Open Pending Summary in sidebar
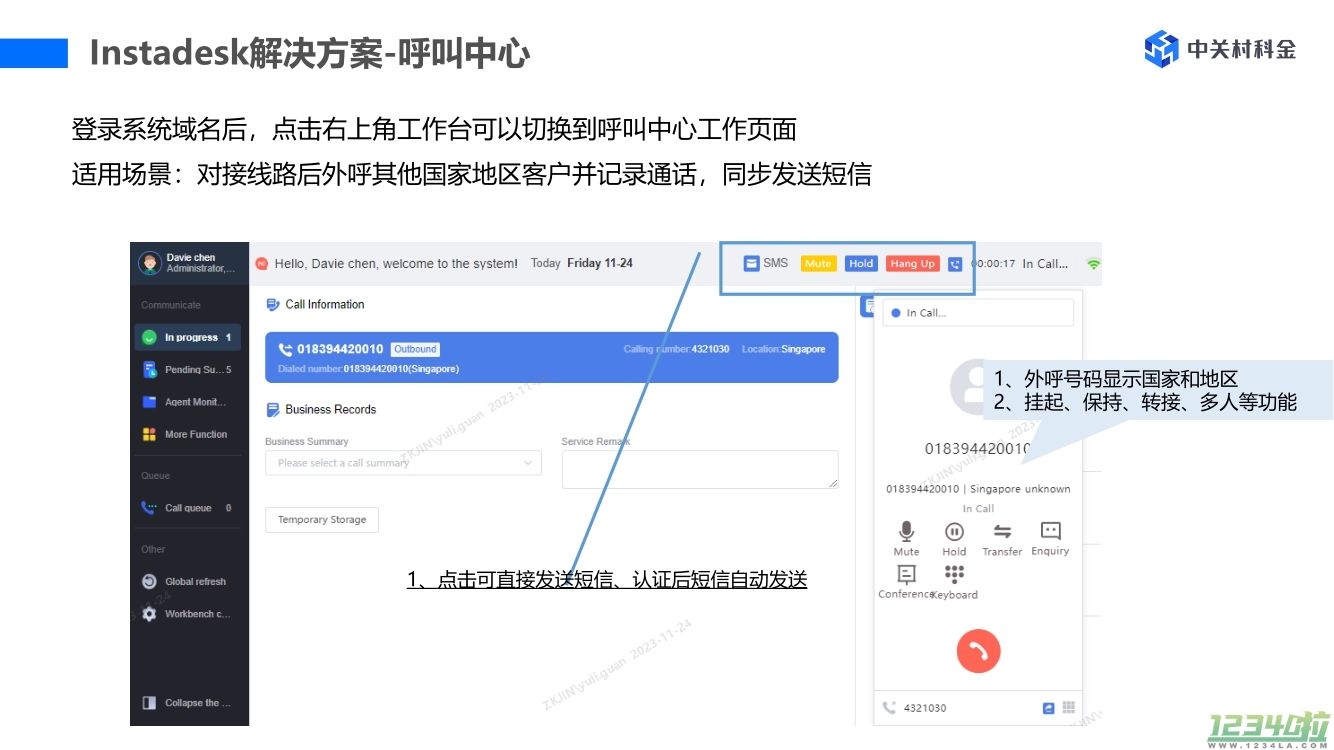 [x=188, y=370]
